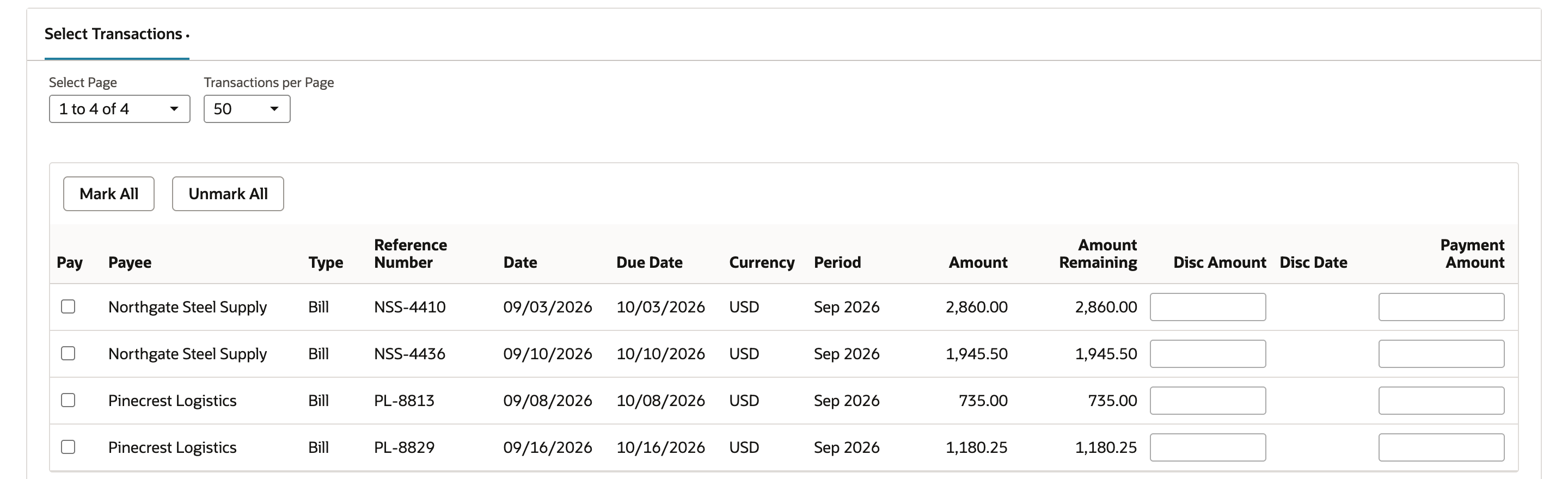Open the Select Page dropdown
This screenshot has height=479, width=1568.
[119, 109]
